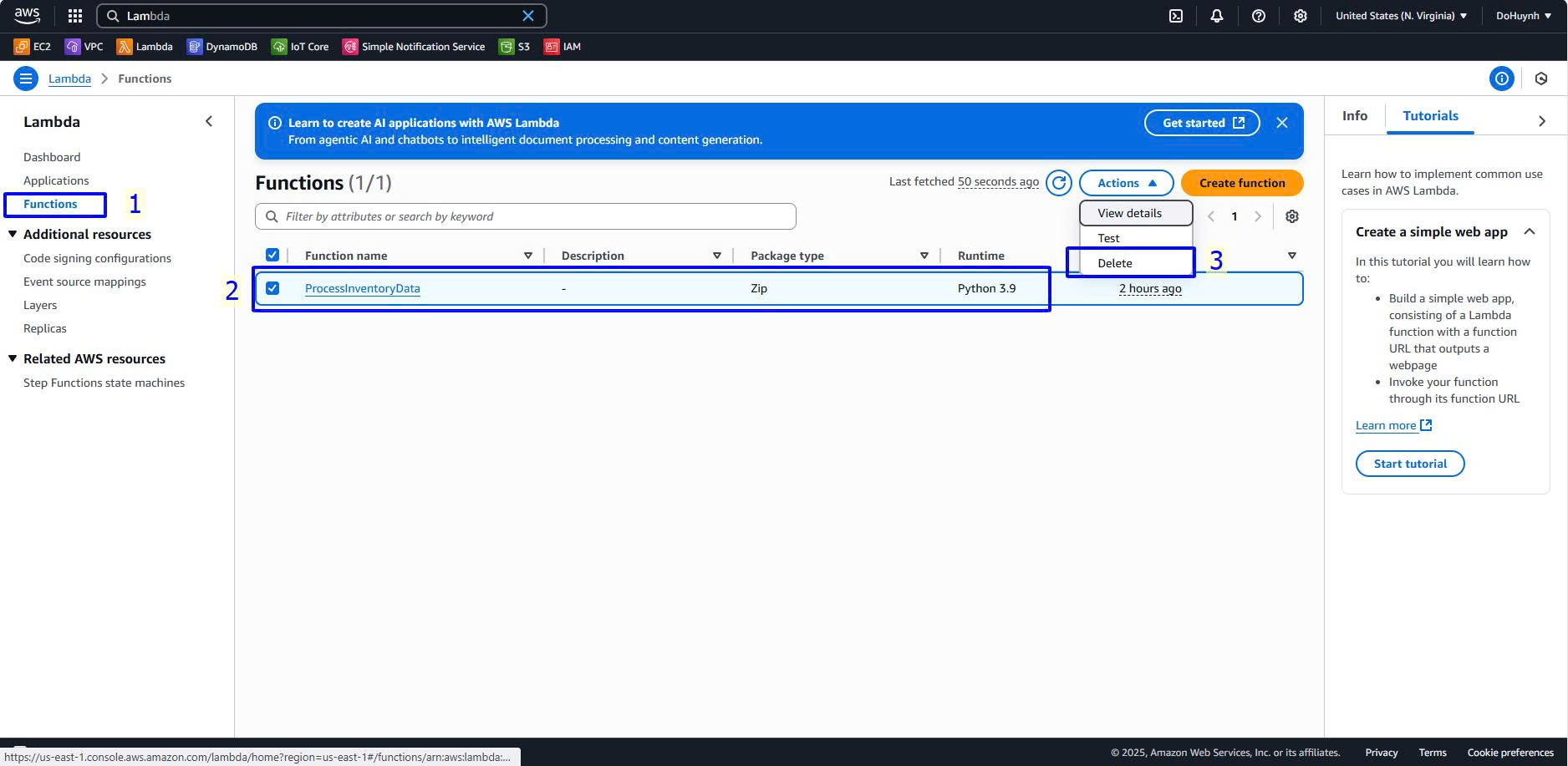Image resolution: width=1568 pixels, height=766 pixels.
Task: Collapse the Create a simple web app panel
Action: pyautogui.click(x=1529, y=232)
